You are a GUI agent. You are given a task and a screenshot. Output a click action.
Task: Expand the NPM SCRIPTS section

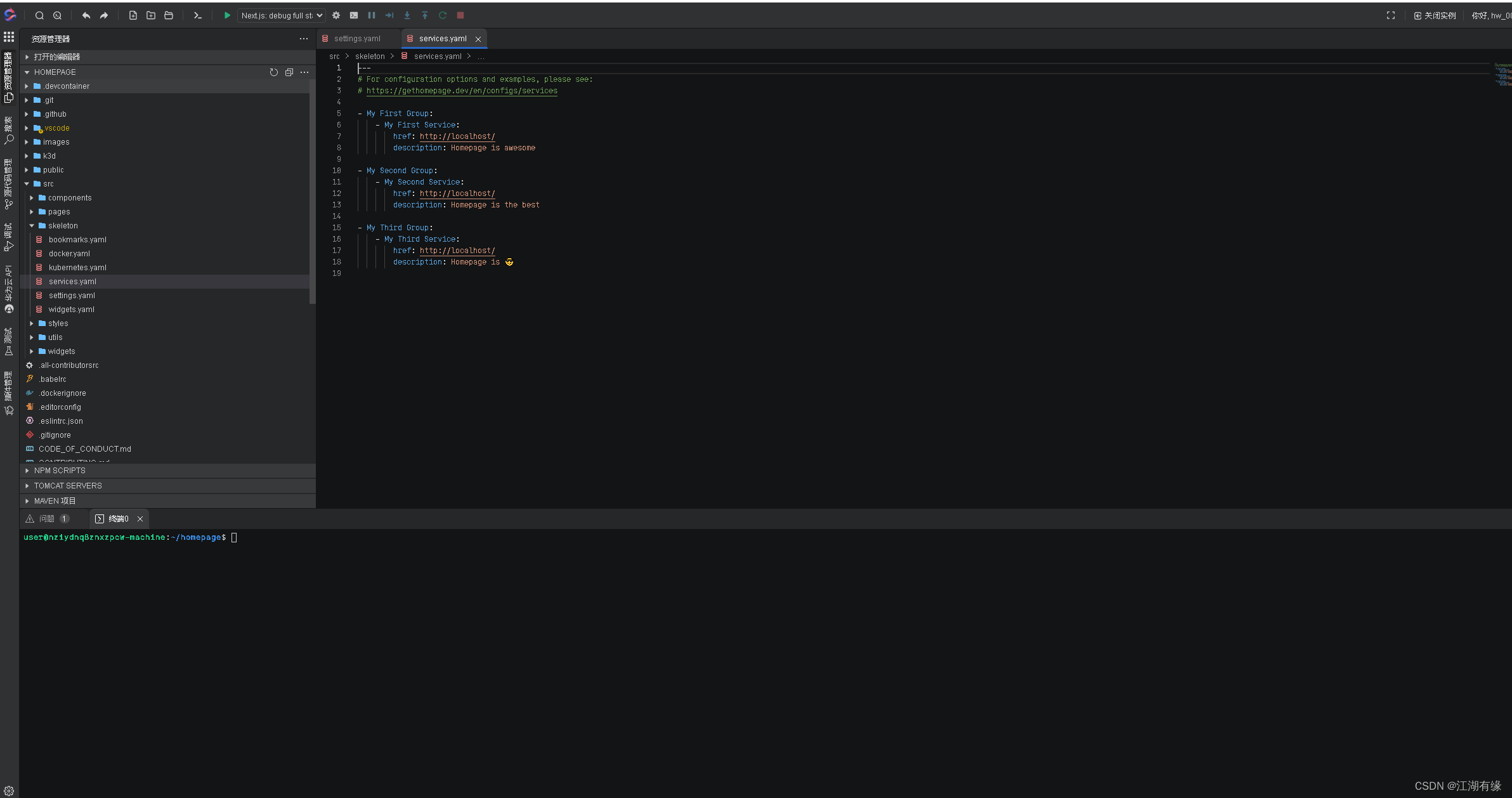pyautogui.click(x=60, y=471)
